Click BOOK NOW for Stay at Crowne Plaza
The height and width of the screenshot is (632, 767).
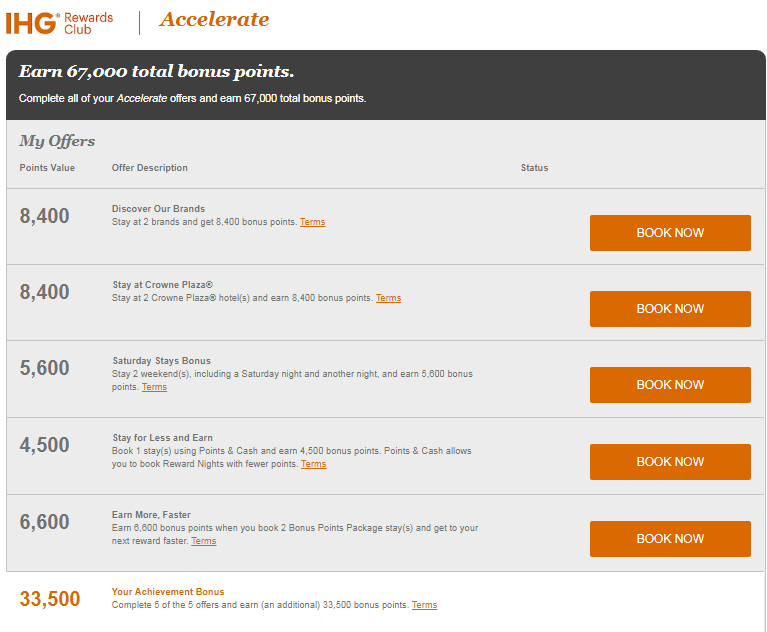coord(670,309)
